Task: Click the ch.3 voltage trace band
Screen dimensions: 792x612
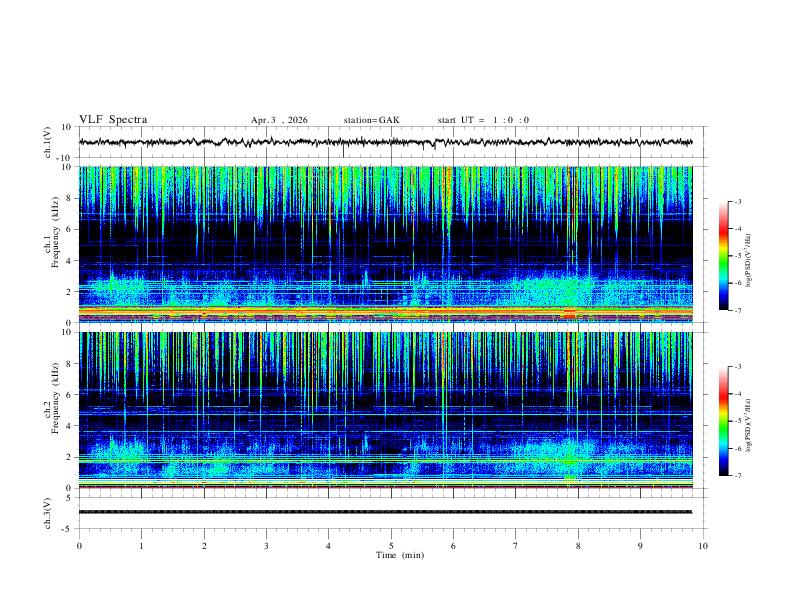Action: coord(385,512)
